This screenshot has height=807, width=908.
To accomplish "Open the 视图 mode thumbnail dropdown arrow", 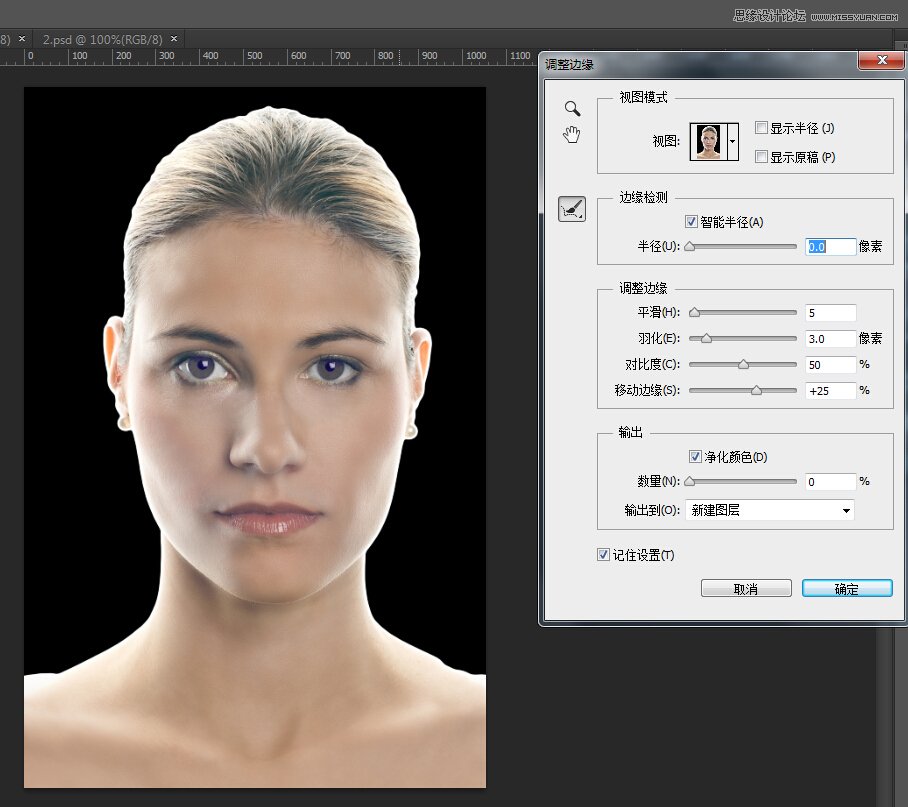I will (733, 141).
